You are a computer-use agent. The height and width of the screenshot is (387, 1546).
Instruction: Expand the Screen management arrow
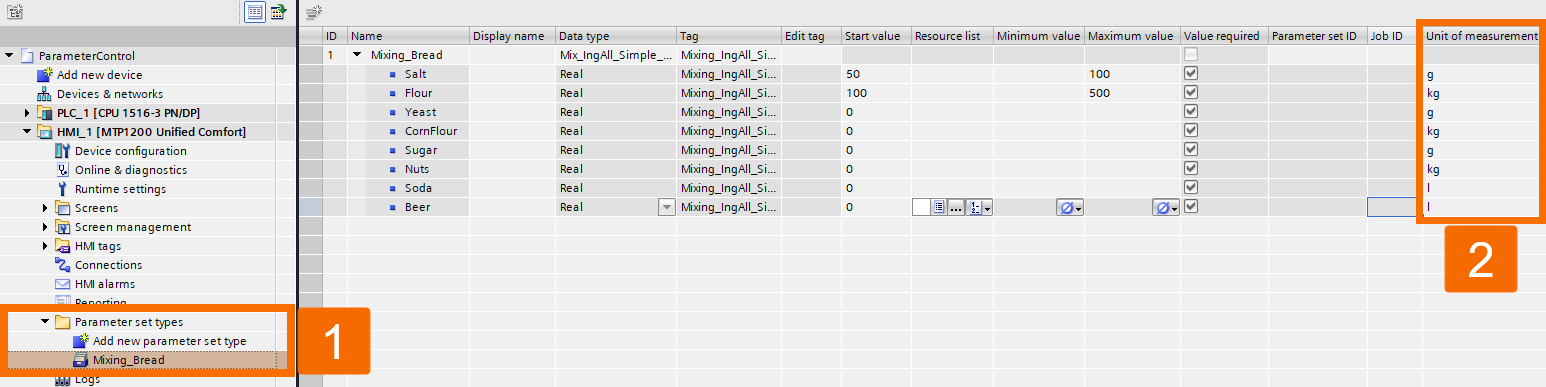(46, 227)
